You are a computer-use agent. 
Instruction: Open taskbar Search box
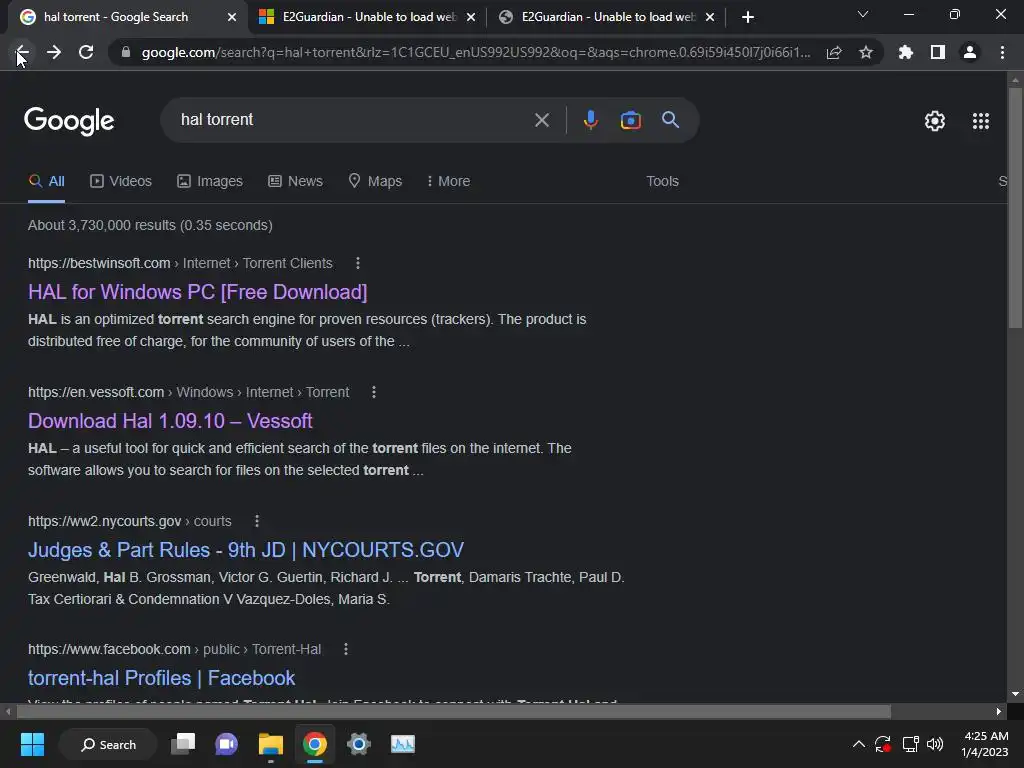coord(108,744)
